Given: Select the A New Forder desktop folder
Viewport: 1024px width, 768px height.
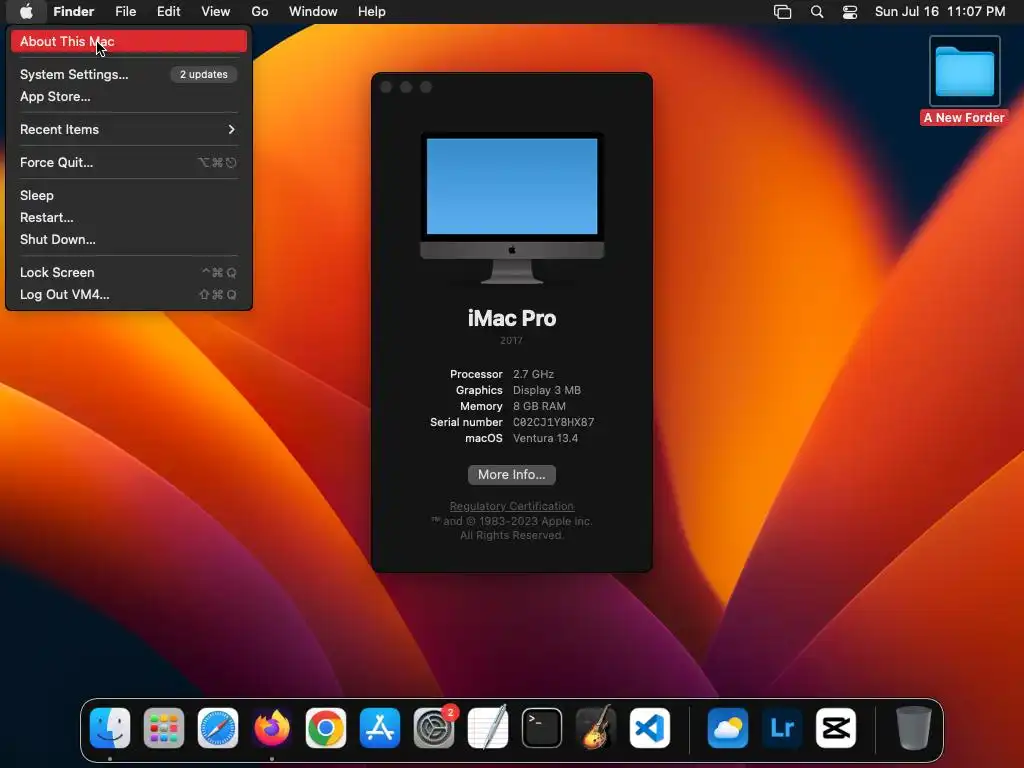Looking at the screenshot, I should pyautogui.click(x=965, y=81).
